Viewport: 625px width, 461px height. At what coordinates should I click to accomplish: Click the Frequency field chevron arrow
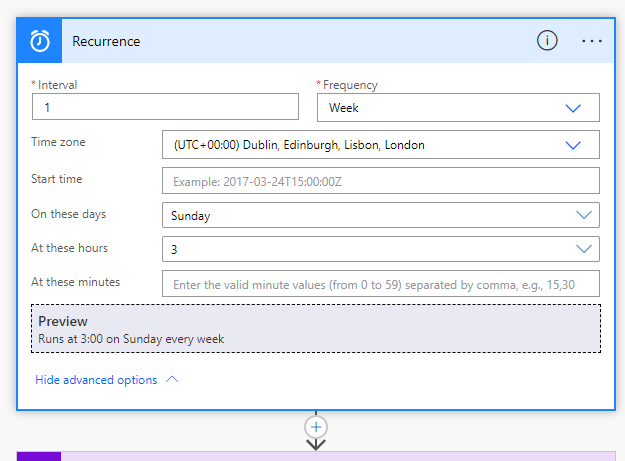(x=573, y=108)
